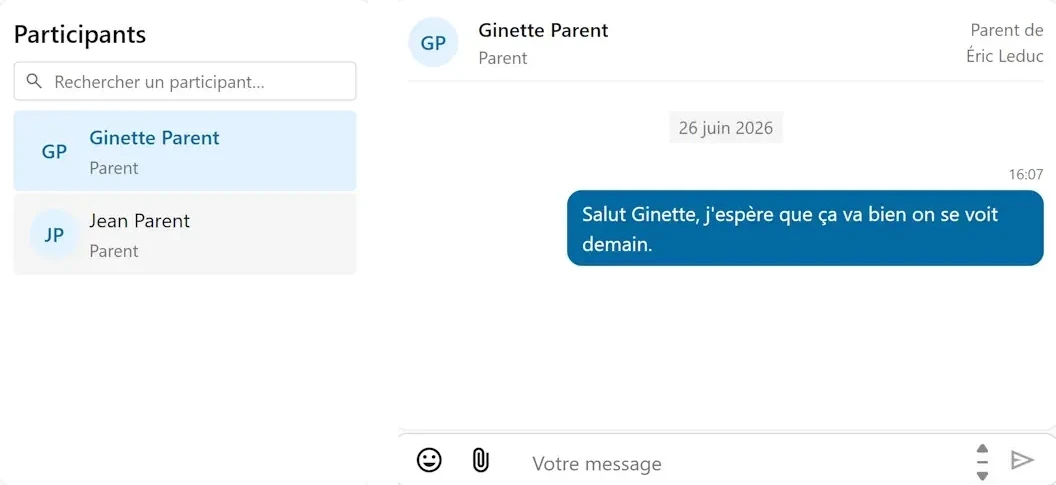
Task: Click the GP avatar in the chat header
Action: 433,42
